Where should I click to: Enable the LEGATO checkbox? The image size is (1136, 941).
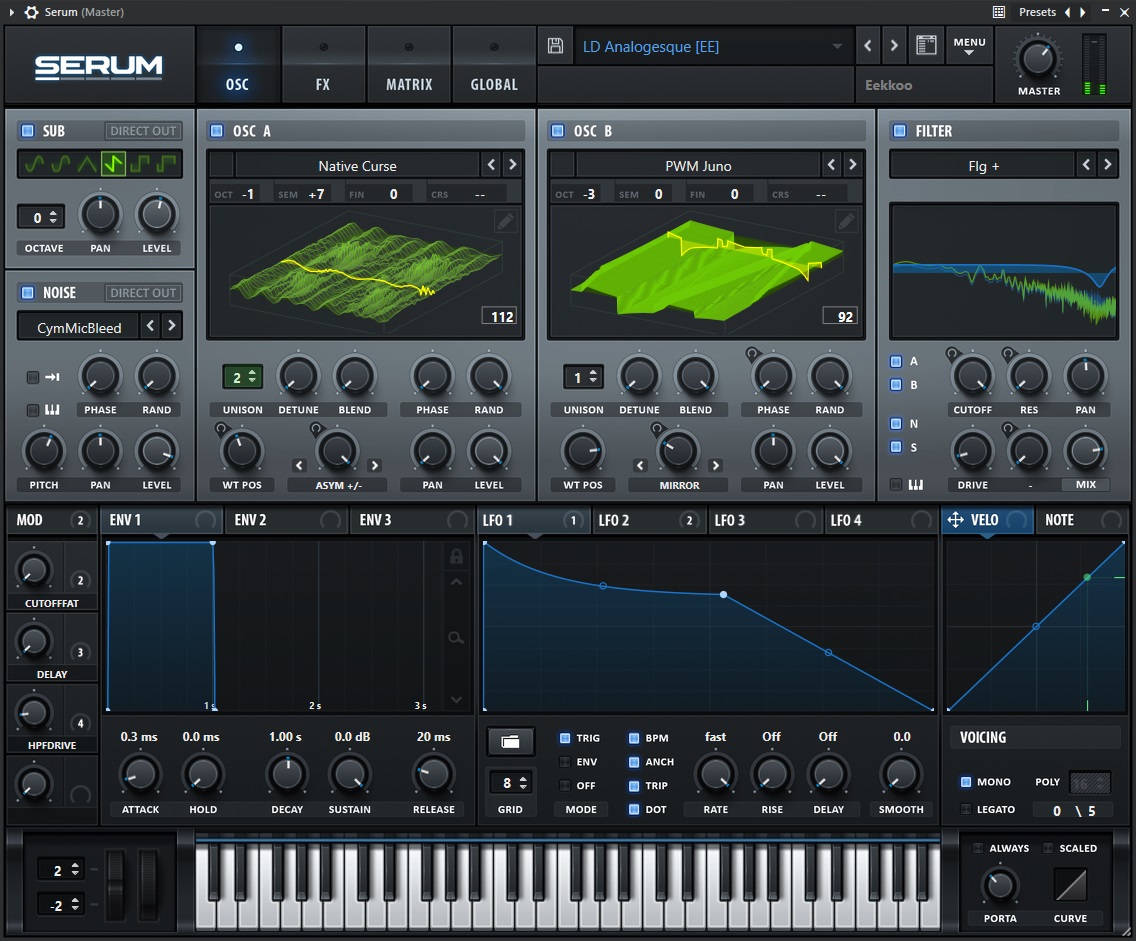(x=966, y=809)
